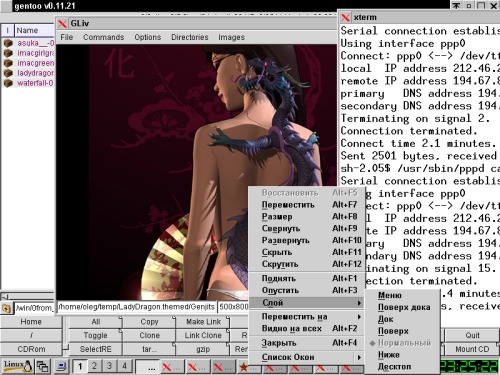Click the gentoo pane horizontal scrollbar
Screen dimensions: 500x375
pos(28,296)
